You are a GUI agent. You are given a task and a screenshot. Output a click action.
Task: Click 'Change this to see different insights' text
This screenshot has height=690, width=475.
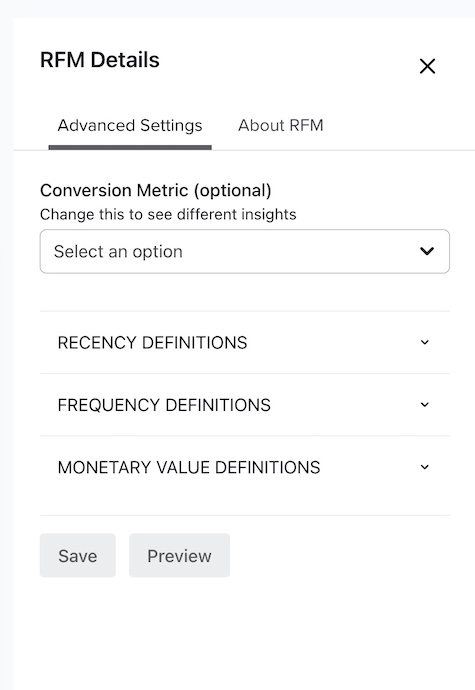pyautogui.click(x=168, y=214)
